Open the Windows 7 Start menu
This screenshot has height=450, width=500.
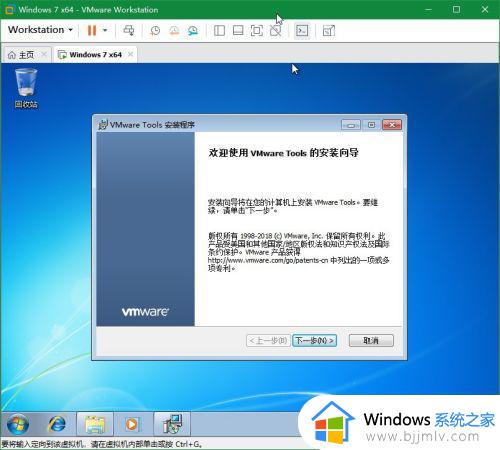coord(18,424)
